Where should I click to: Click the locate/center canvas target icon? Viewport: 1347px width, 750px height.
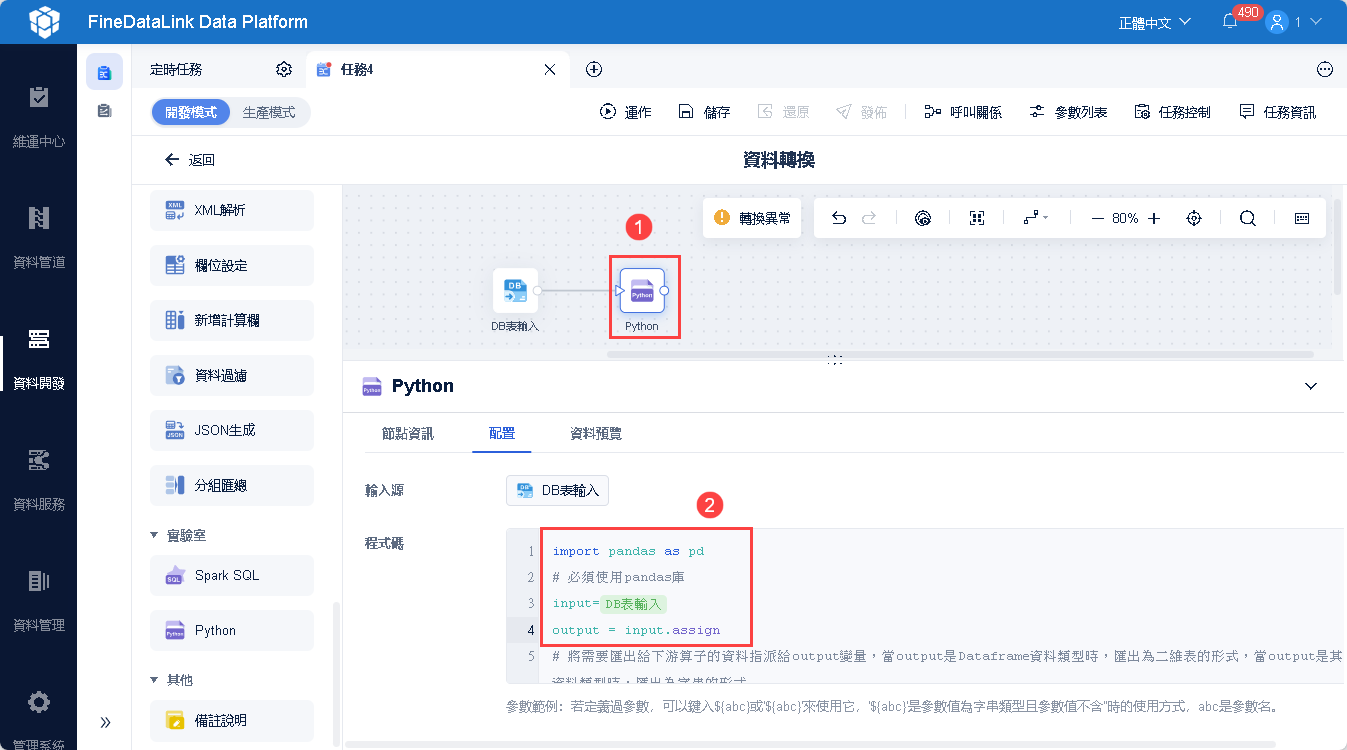click(1193, 218)
